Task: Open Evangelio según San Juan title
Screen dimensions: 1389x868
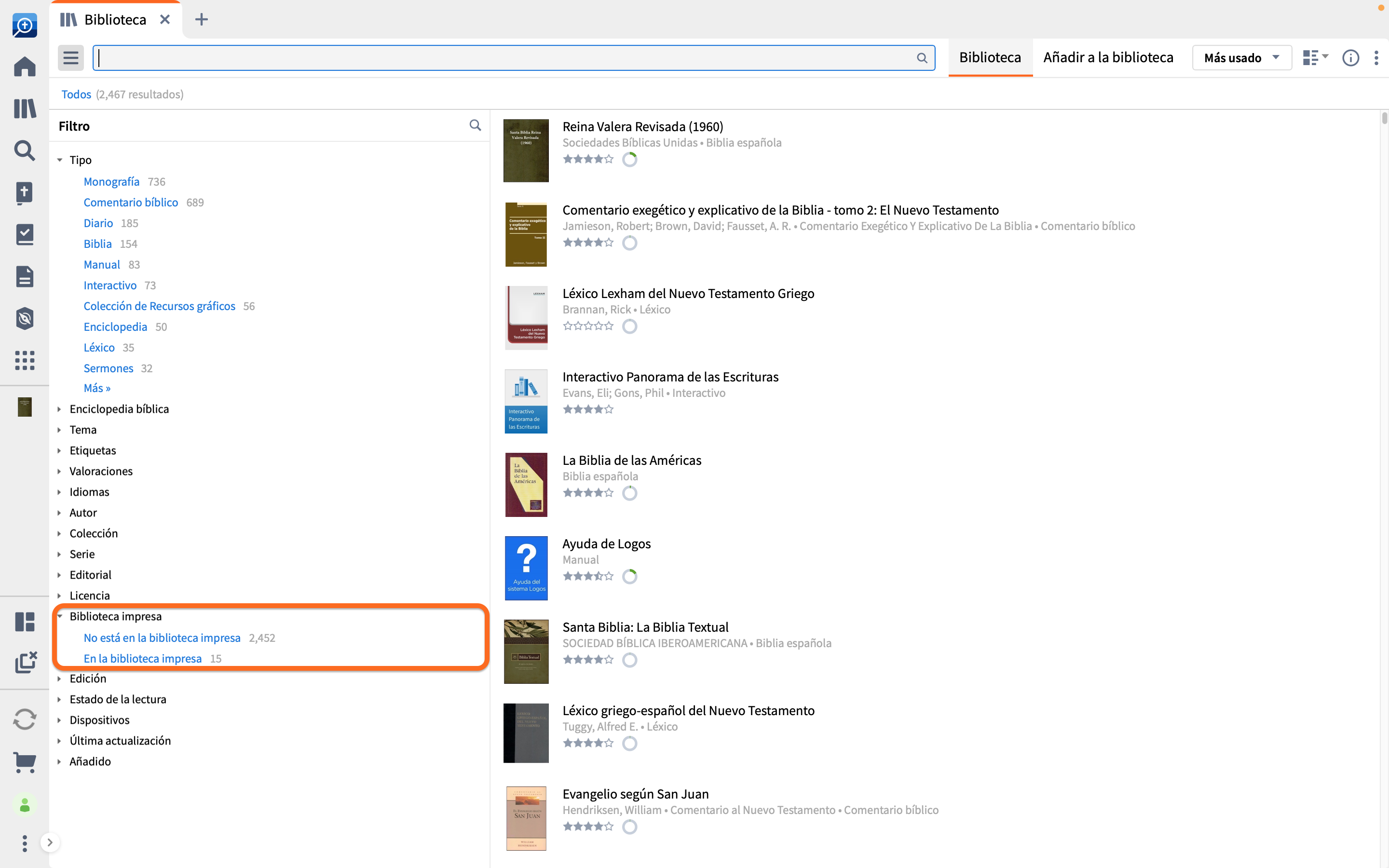Action: (x=635, y=794)
